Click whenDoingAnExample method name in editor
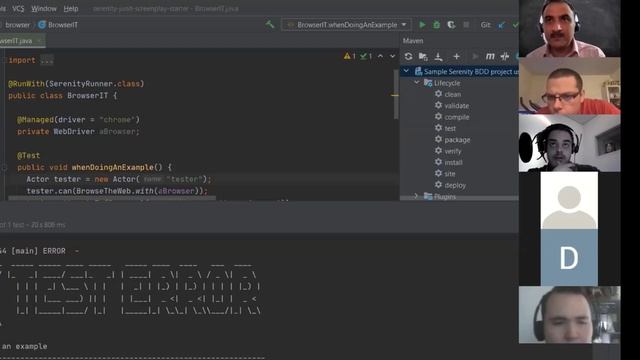 point(113,167)
